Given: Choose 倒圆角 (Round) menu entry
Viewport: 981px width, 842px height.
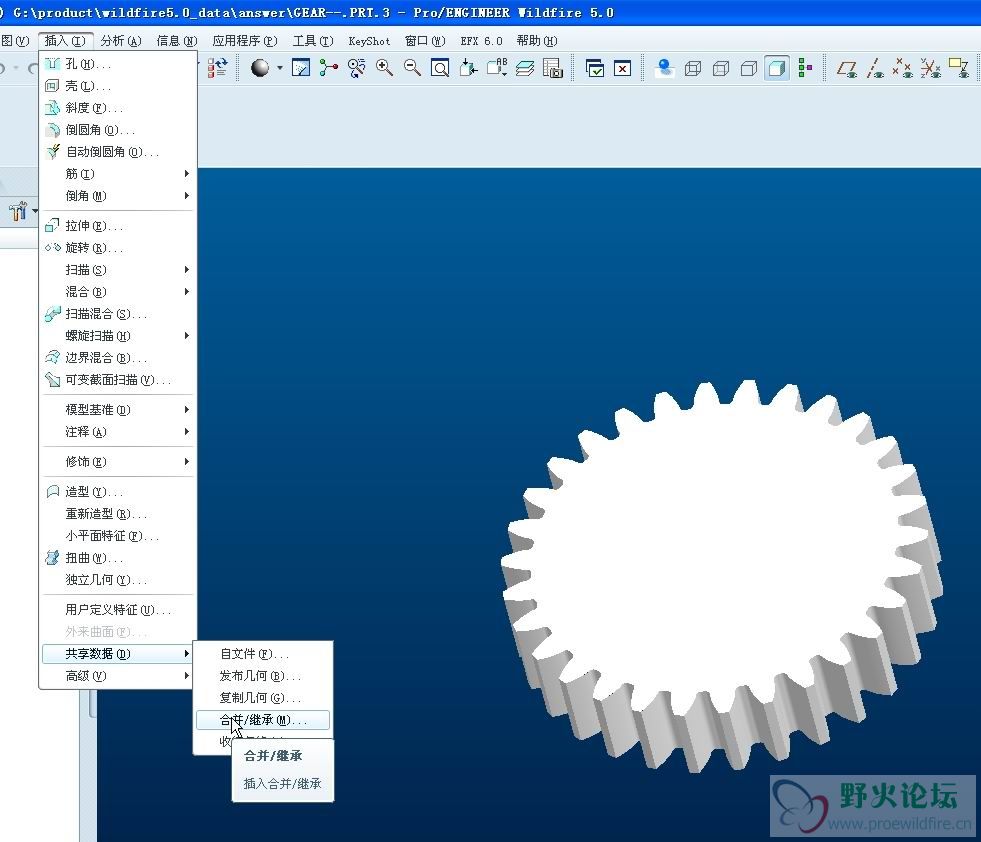Looking at the screenshot, I should [x=118, y=129].
